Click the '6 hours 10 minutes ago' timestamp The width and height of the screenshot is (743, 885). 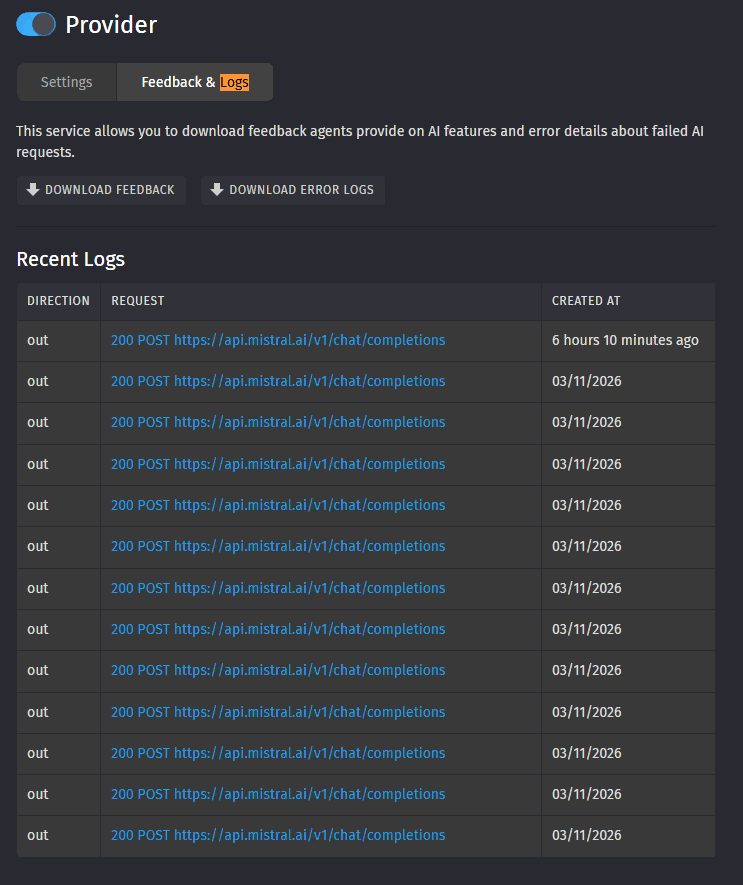point(625,340)
